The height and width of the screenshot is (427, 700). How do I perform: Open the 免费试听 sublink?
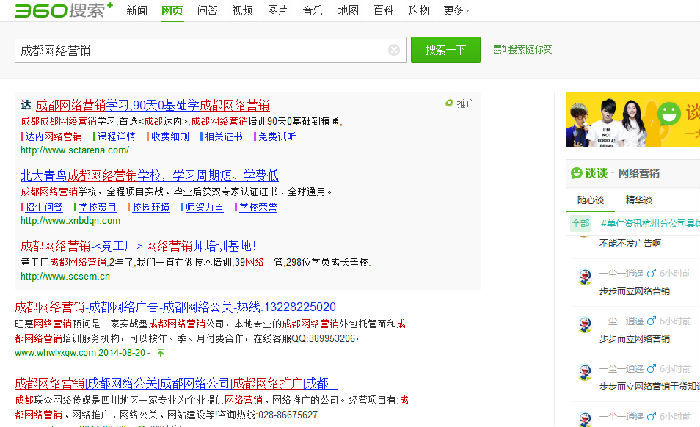[277, 136]
